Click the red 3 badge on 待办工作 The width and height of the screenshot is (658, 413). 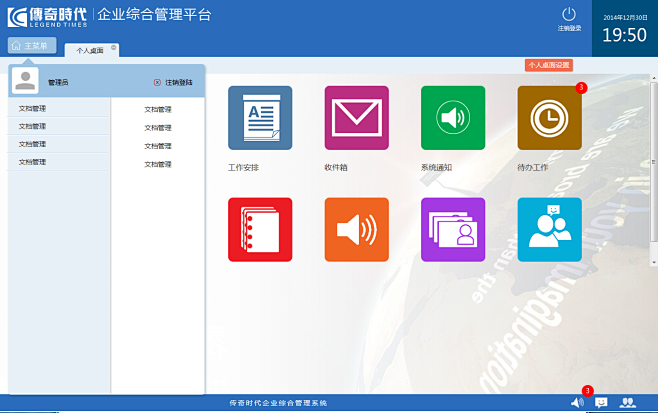(x=581, y=87)
